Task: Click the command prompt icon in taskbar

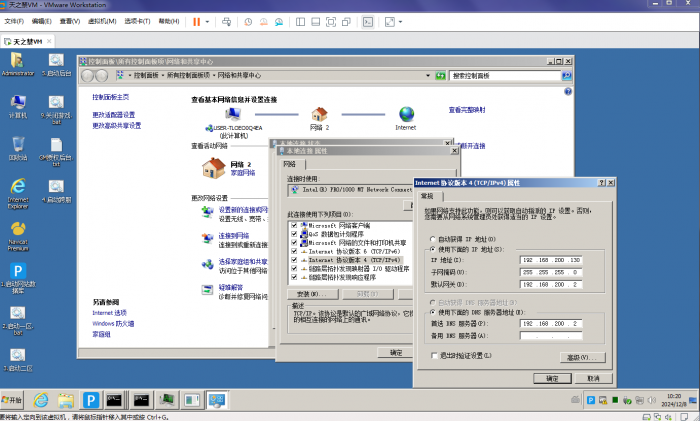Action: coord(115,400)
